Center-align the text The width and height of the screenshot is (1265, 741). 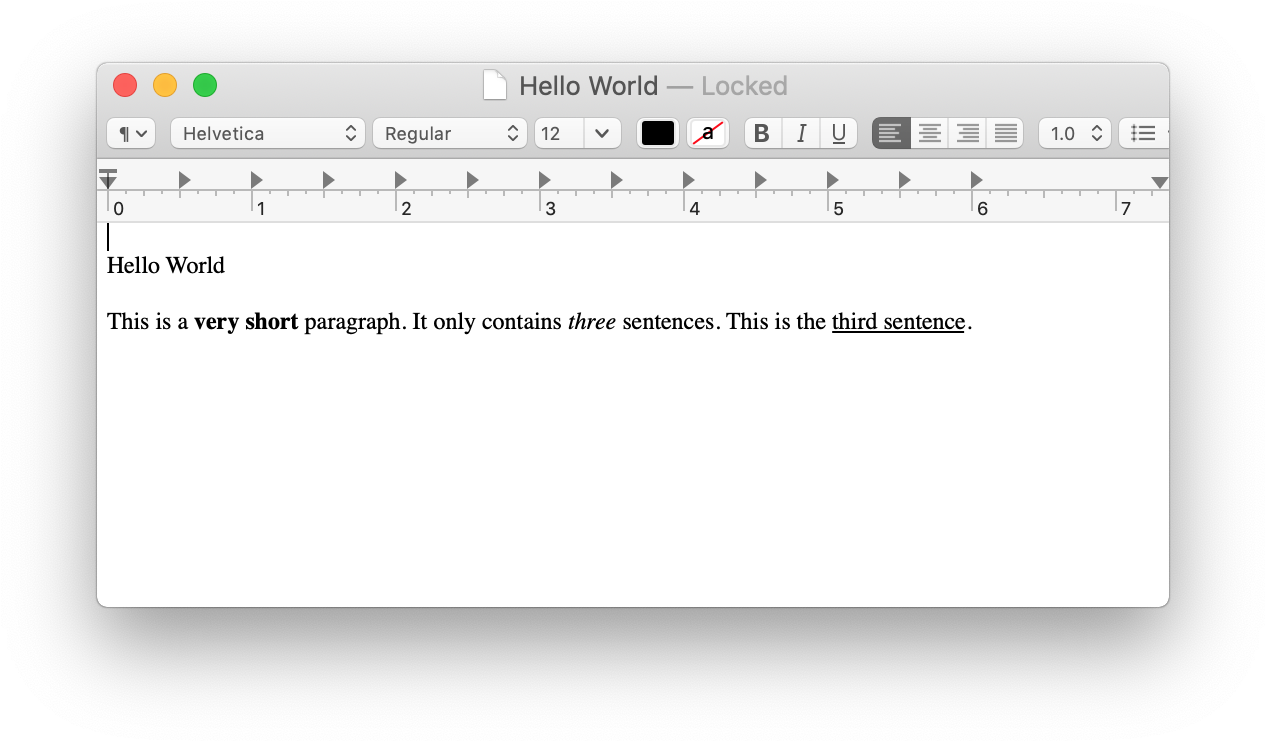click(929, 133)
